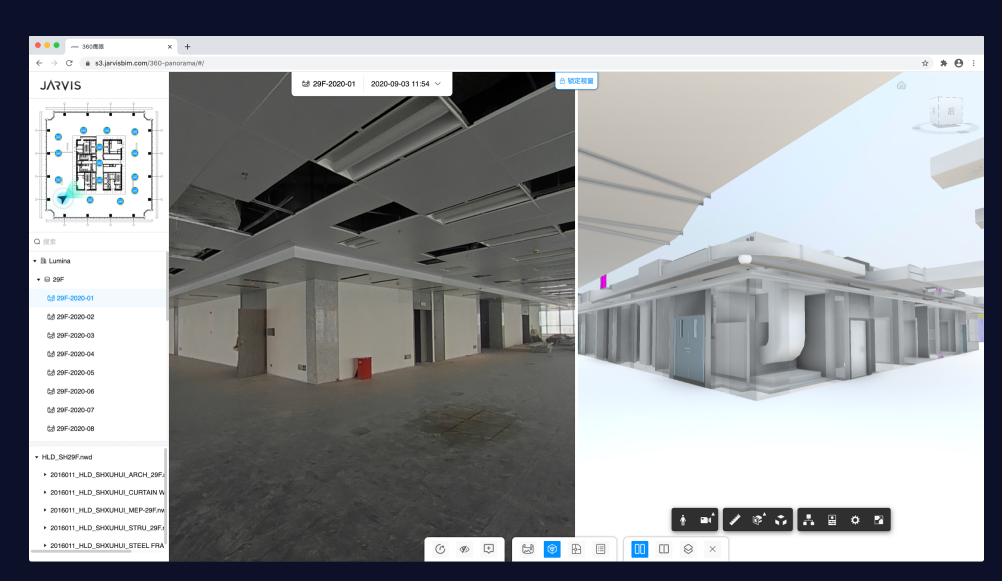Toggle the 3D model view button
Image resolution: width=1002 pixels, height=581 pixels.
tap(552, 549)
